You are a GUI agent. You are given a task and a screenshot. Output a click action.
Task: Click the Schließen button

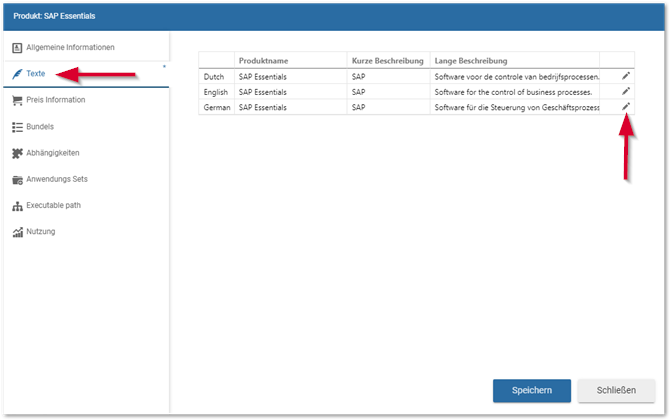point(616,391)
